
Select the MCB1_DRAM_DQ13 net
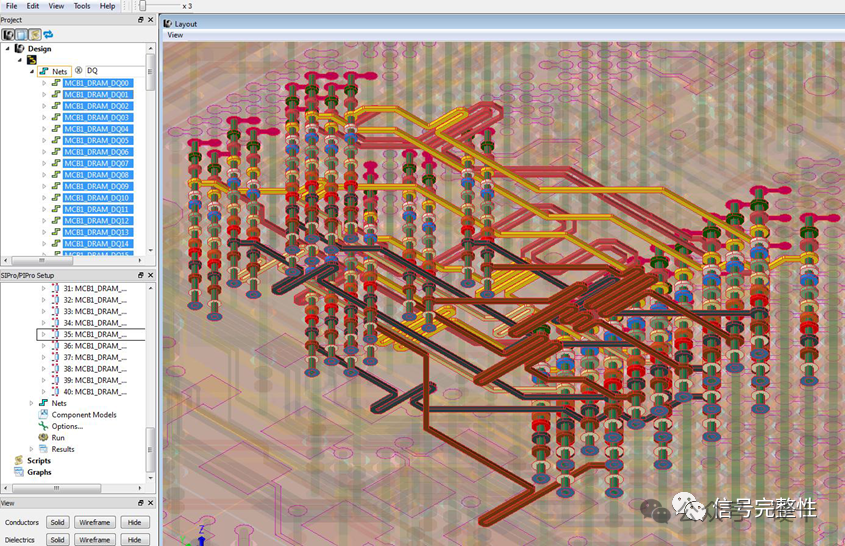98,232
